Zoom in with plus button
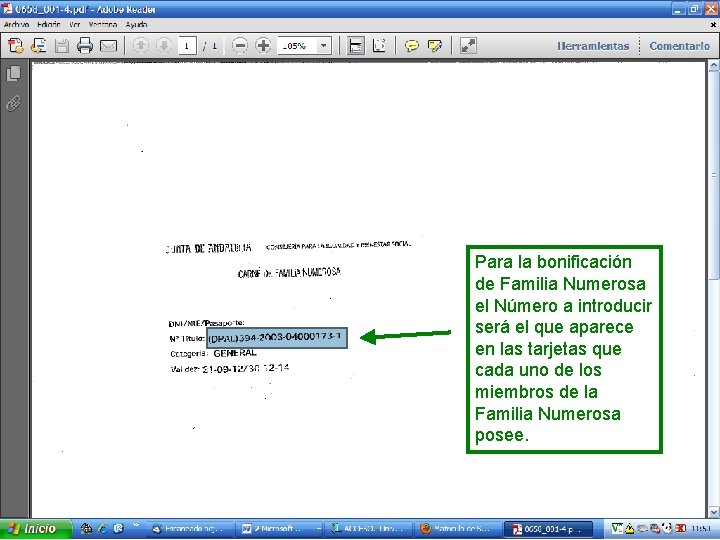Screen dimensions: 720x540 pos(263,45)
